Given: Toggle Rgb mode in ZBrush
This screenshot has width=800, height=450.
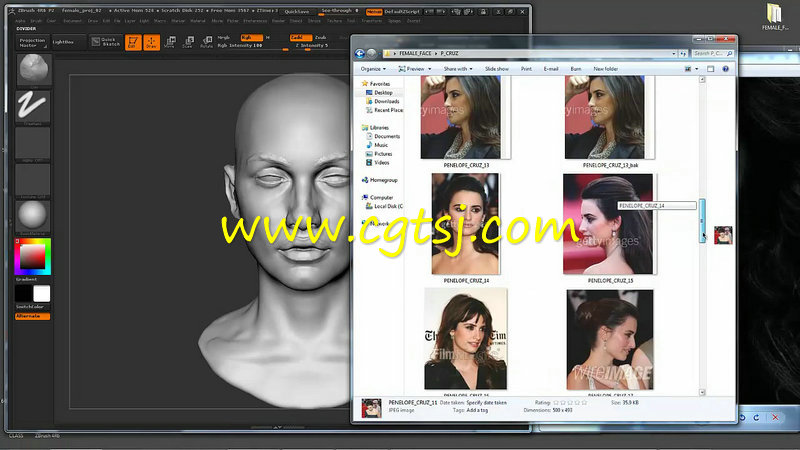Looking at the screenshot, I should coord(251,37).
